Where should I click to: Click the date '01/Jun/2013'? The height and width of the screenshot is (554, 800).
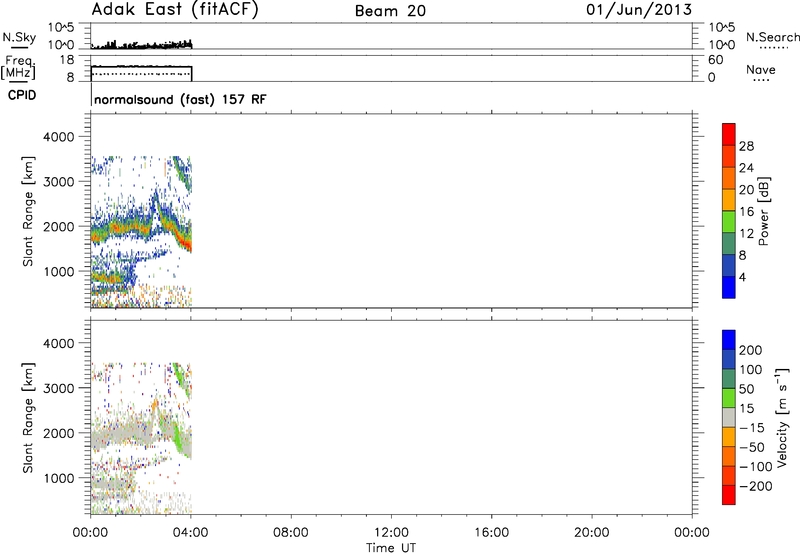point(639,10)
